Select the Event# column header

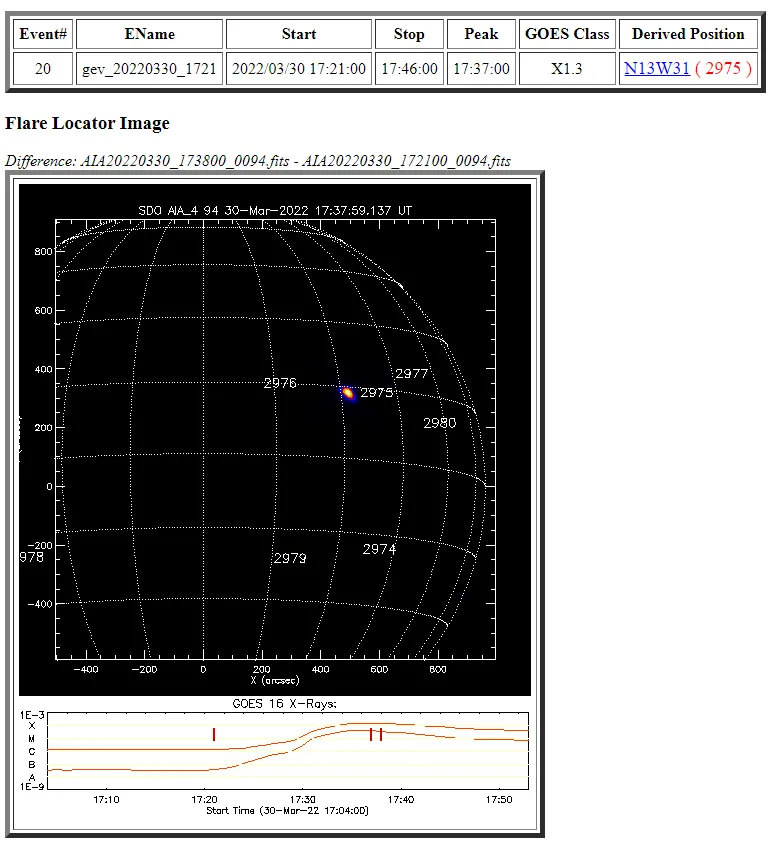[43, 34]
